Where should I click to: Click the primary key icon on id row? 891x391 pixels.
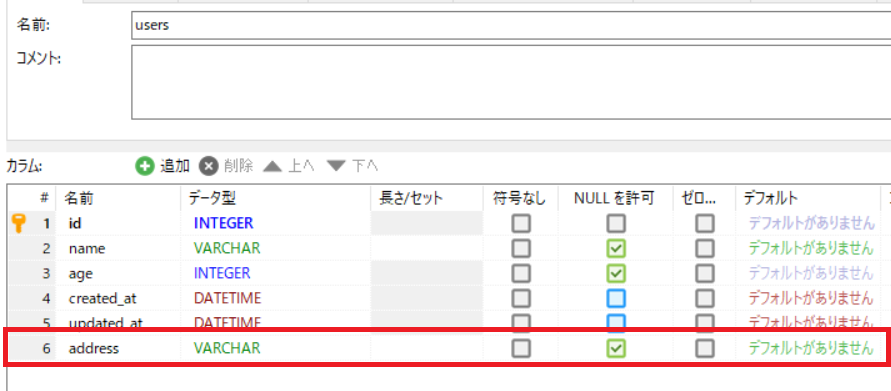[19, 223]
